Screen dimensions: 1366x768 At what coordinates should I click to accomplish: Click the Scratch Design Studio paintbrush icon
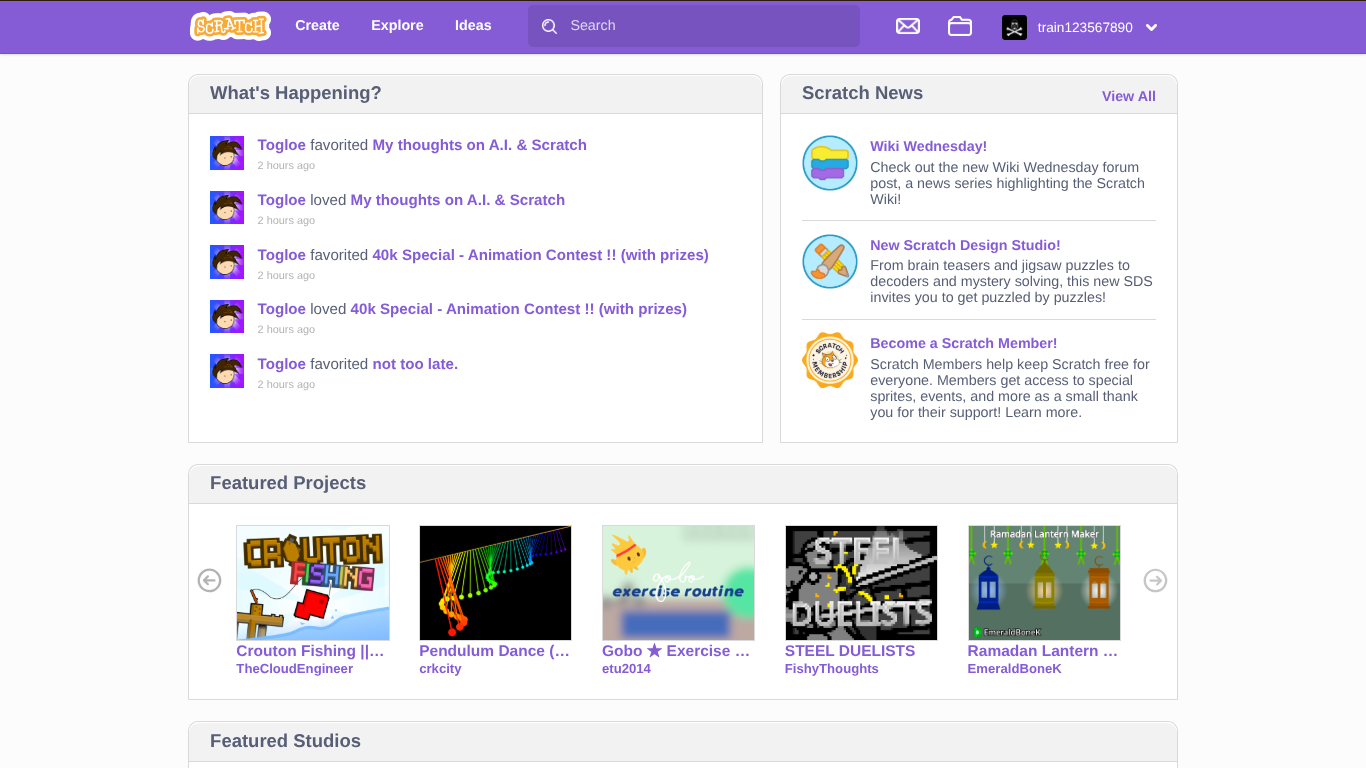pyautogui.click(x=830, y=262)
